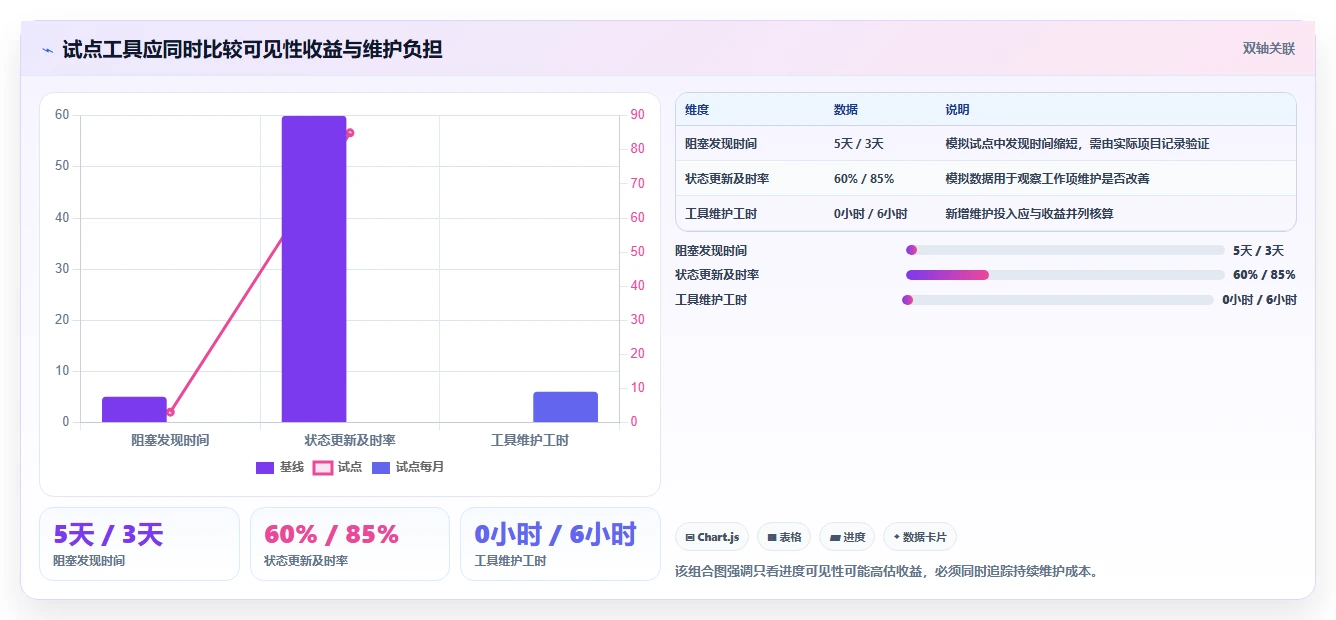Click the 状态更新及时率 progress bar
1336x620 pixels.
(x=1065, y=275)
